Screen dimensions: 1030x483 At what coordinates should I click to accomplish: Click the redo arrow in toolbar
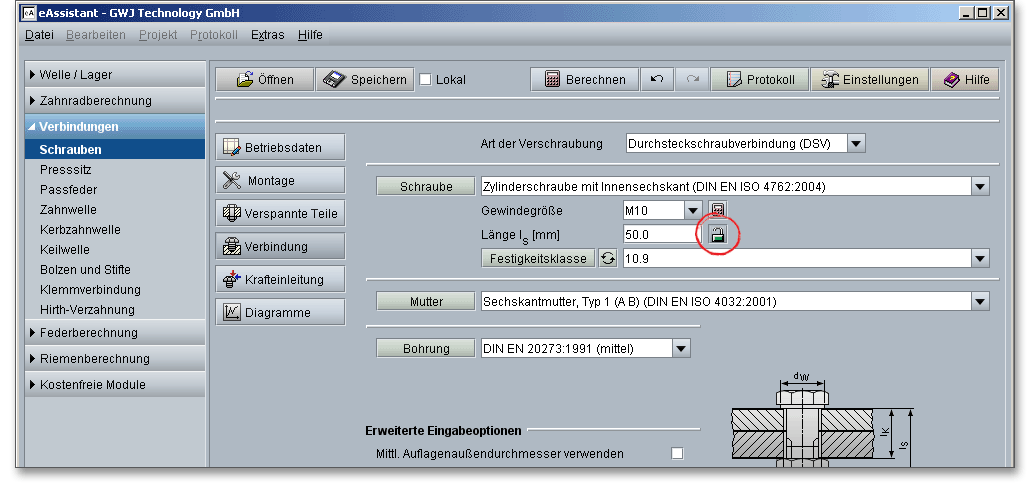pos(692,80)
